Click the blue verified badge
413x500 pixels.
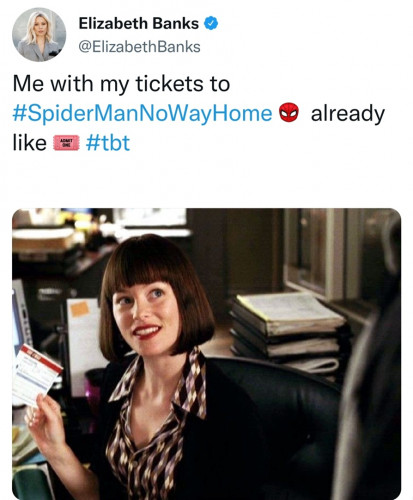[211, 23]
